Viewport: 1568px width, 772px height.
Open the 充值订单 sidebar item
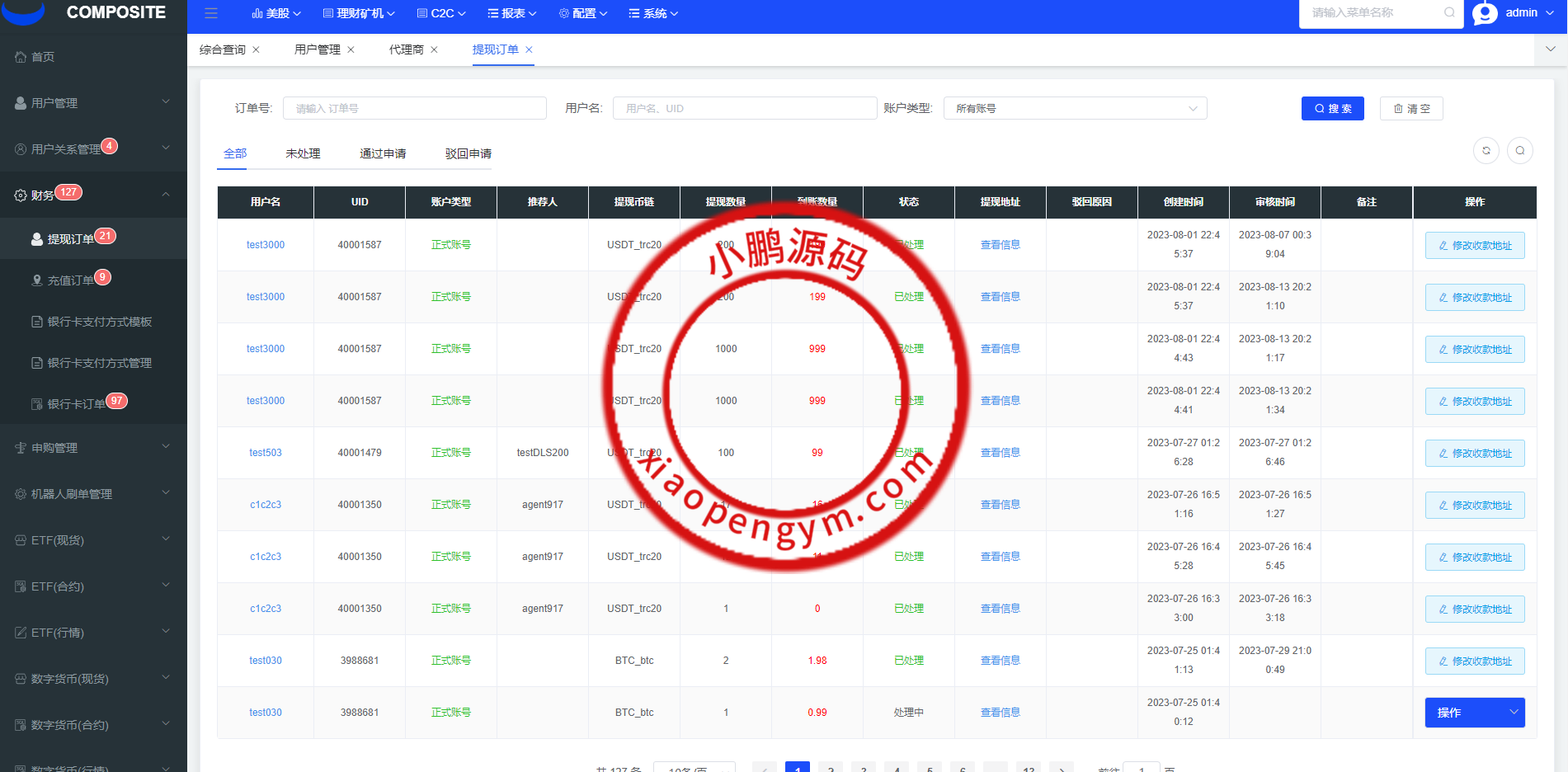[70, 280]
